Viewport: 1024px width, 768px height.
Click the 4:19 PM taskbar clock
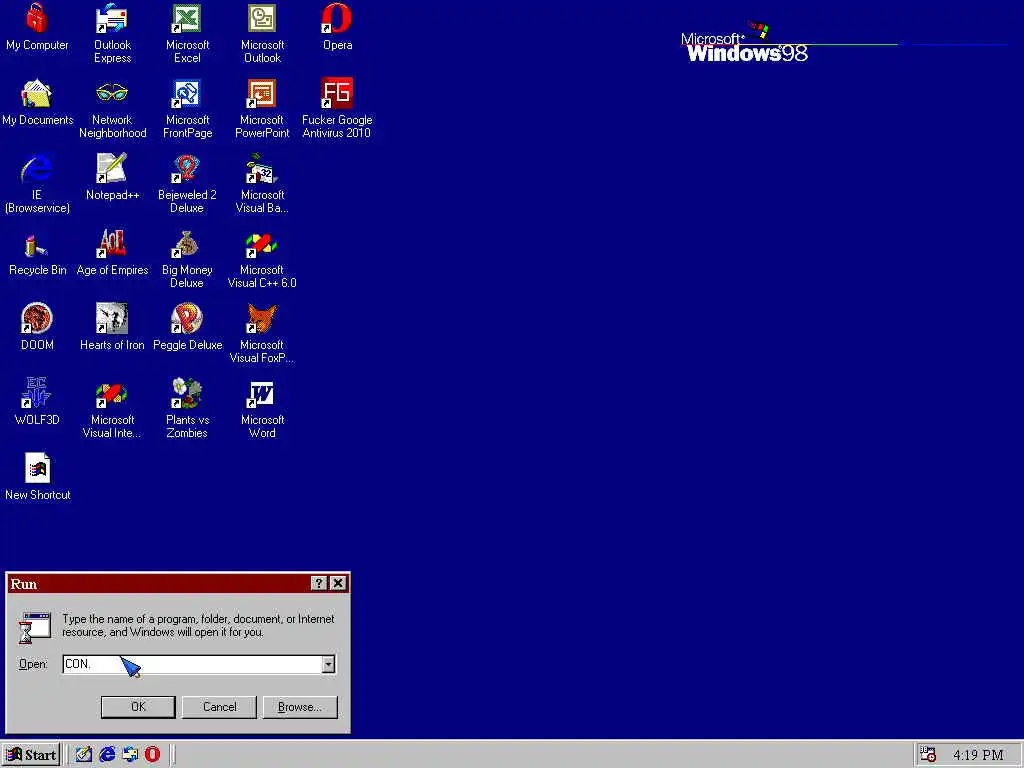point(978,755)
